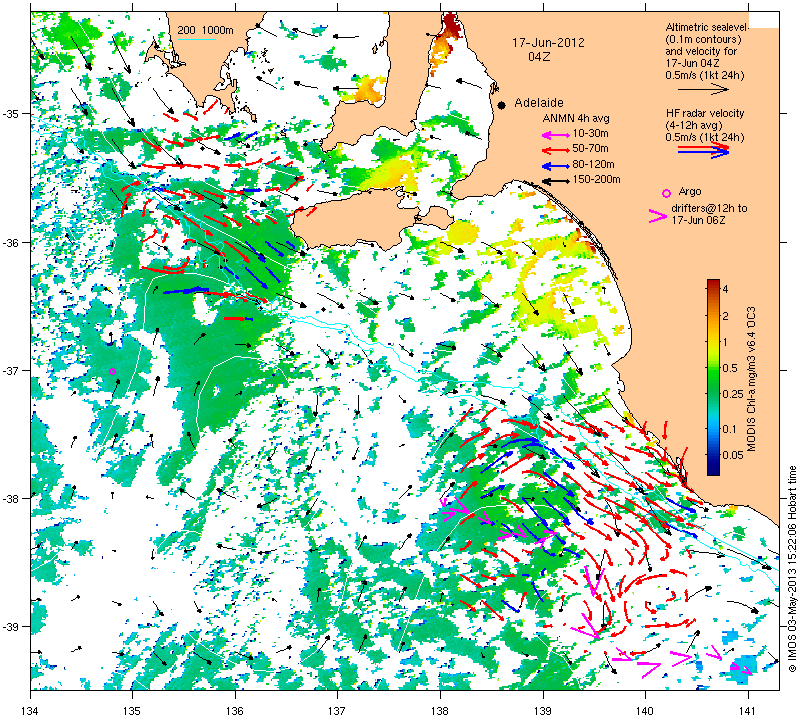Click the longitude axis label '139'

[x=543, y=710]
